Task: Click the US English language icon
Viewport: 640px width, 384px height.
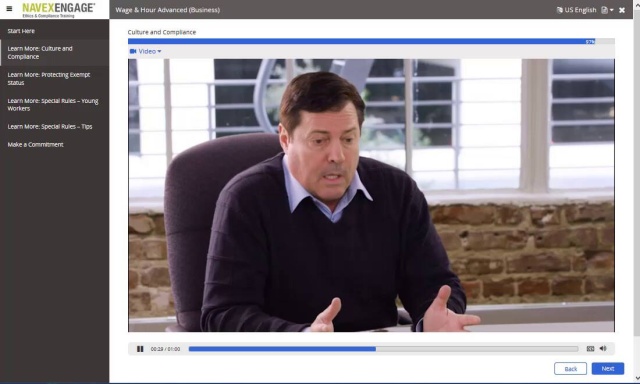Action: point(560,10)
